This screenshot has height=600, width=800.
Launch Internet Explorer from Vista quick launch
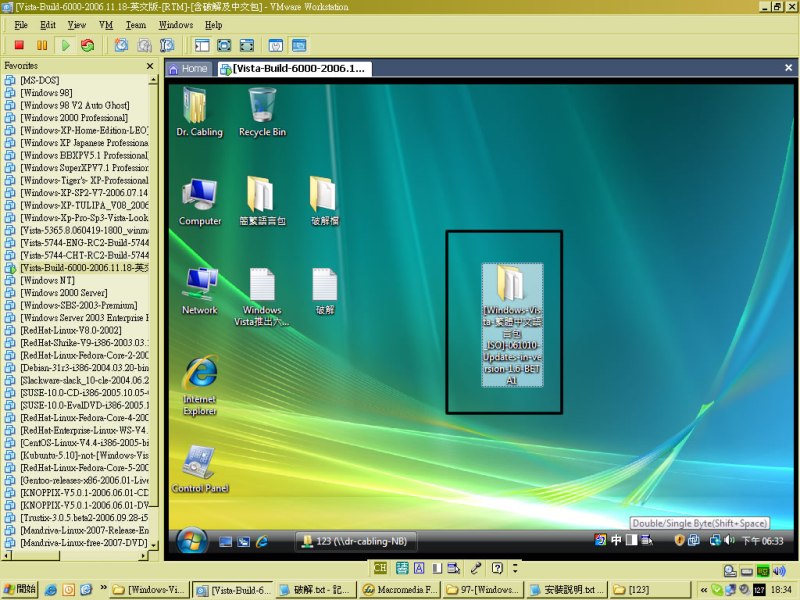[262, 541]
